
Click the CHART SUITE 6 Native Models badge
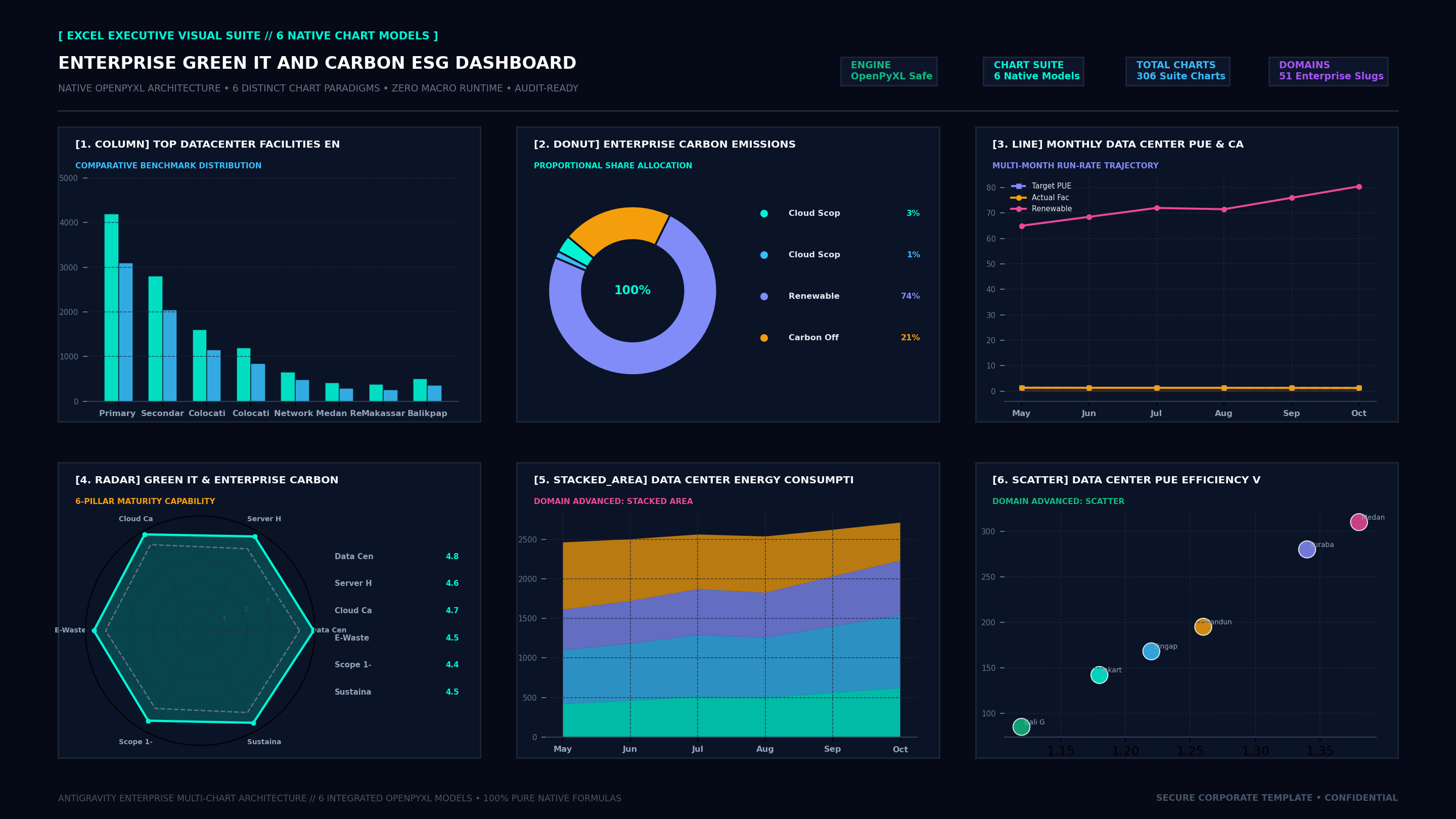tap(1033, 71)
